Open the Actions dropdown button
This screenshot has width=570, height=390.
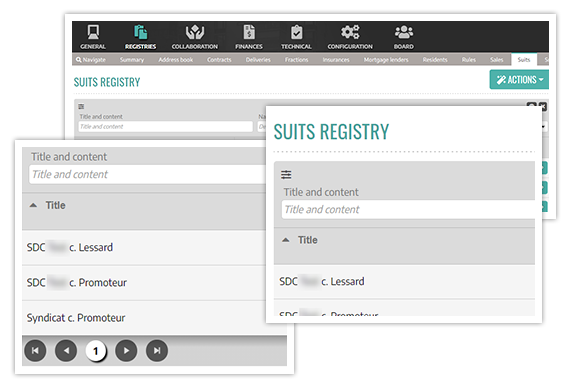519,80
